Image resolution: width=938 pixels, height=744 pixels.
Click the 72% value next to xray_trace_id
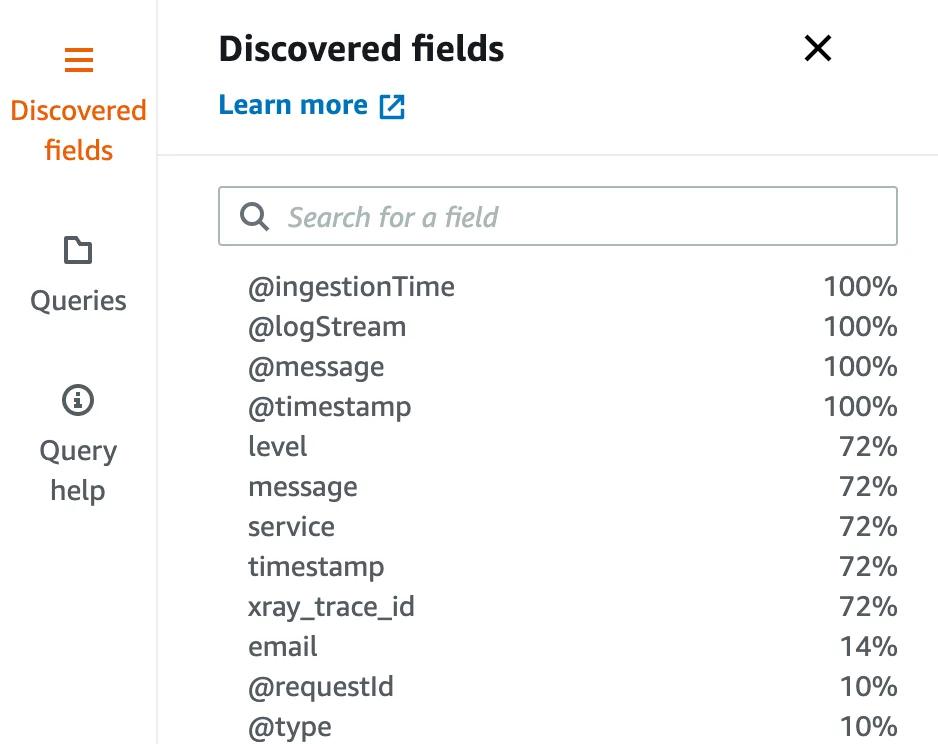click(869, 607)
